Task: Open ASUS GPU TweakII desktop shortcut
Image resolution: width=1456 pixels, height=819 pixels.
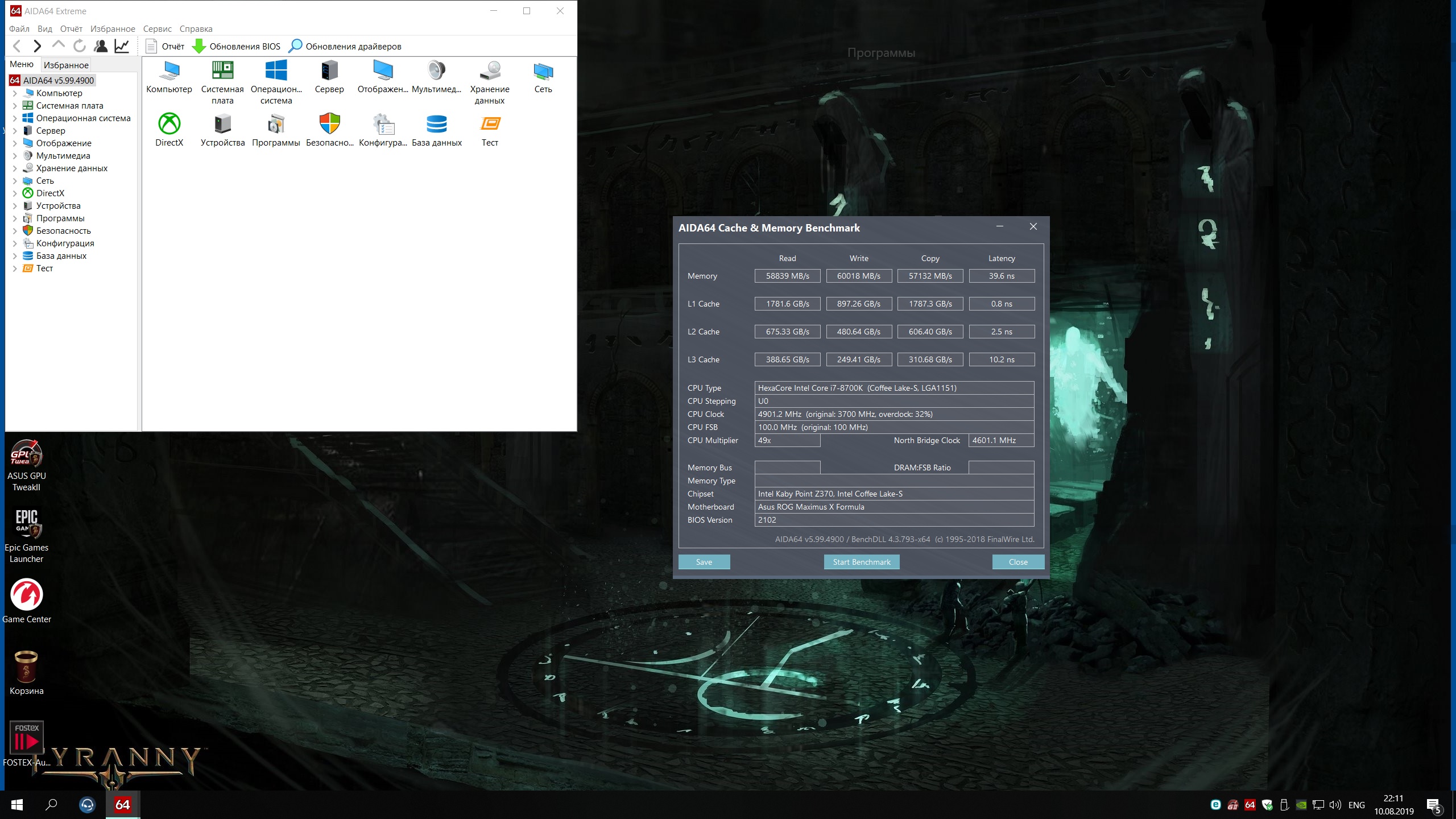Action: click(x=26, y=454)
